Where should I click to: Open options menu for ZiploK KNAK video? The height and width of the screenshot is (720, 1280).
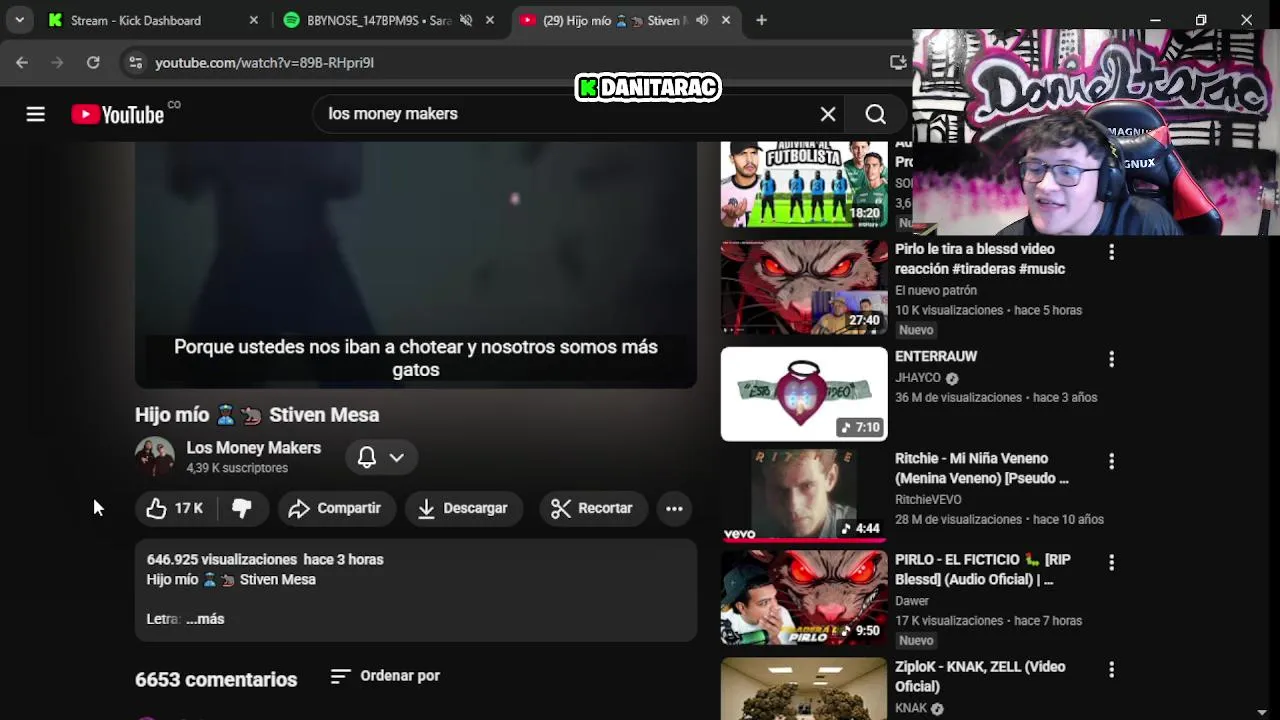coord(1111,670)
